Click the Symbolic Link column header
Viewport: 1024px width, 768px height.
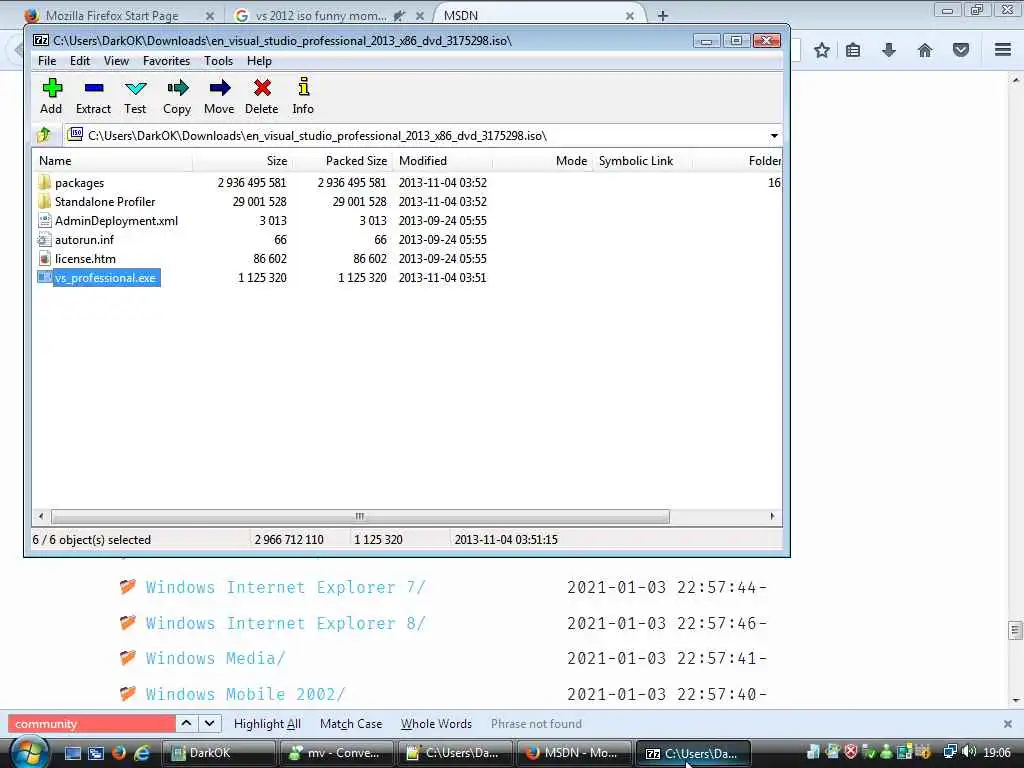point(641,161)
